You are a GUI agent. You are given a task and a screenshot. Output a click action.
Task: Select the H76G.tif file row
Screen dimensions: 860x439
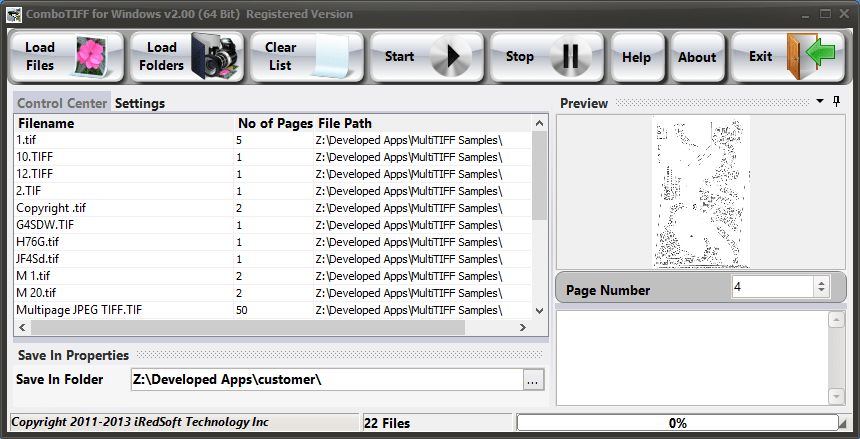pyautogui.click(x=273, y=242)
